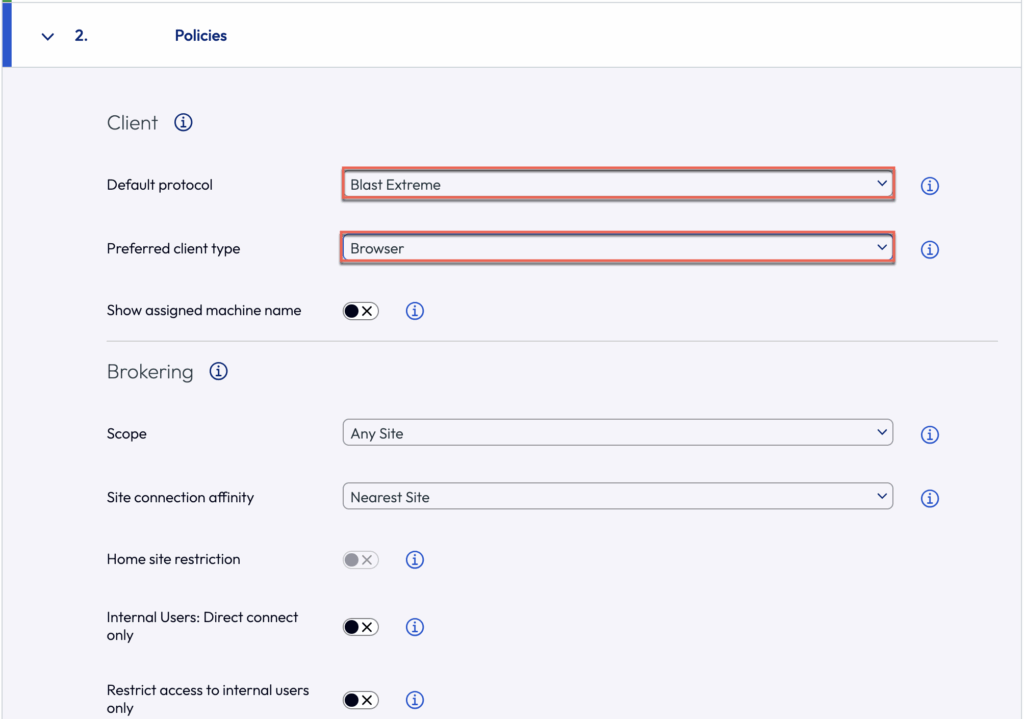The height and width of the screenshot is (719, 1024).
Task: Click info icon for Scope setting
Action: pyautogui.click(x=930, y=435)
